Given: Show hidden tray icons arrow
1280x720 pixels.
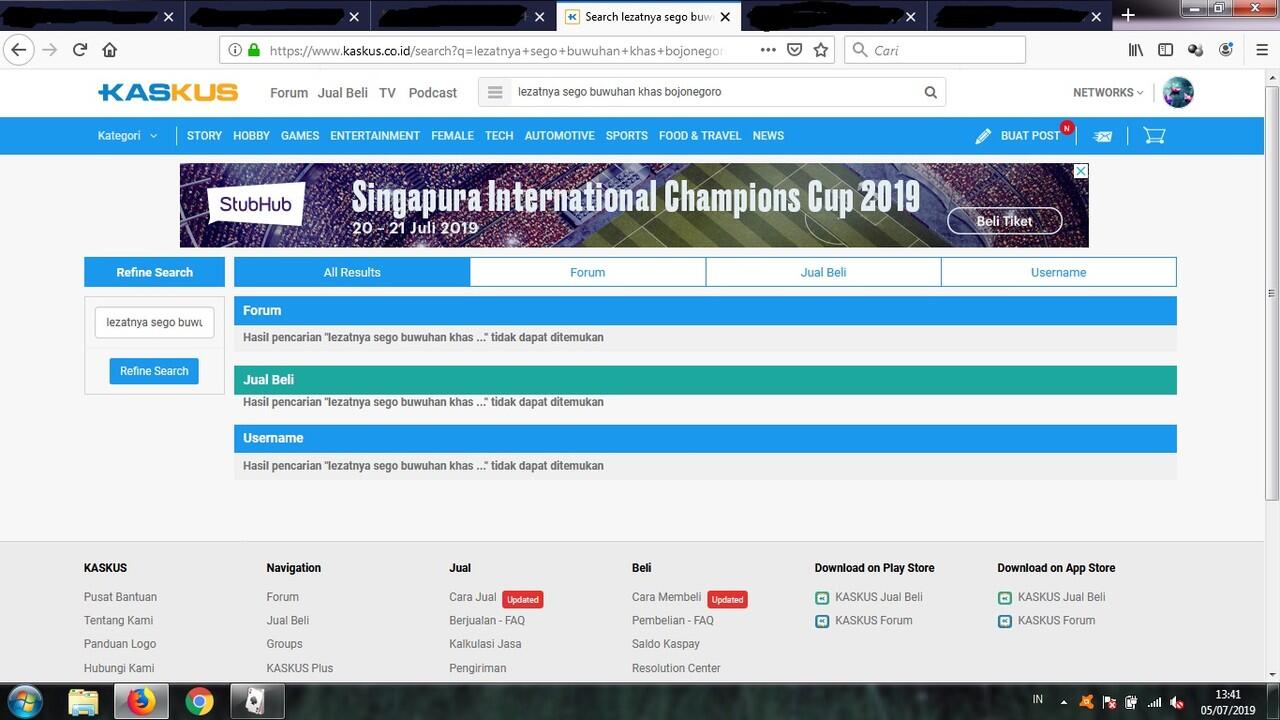Looking at the screenshot, I should coord(1064,702).
